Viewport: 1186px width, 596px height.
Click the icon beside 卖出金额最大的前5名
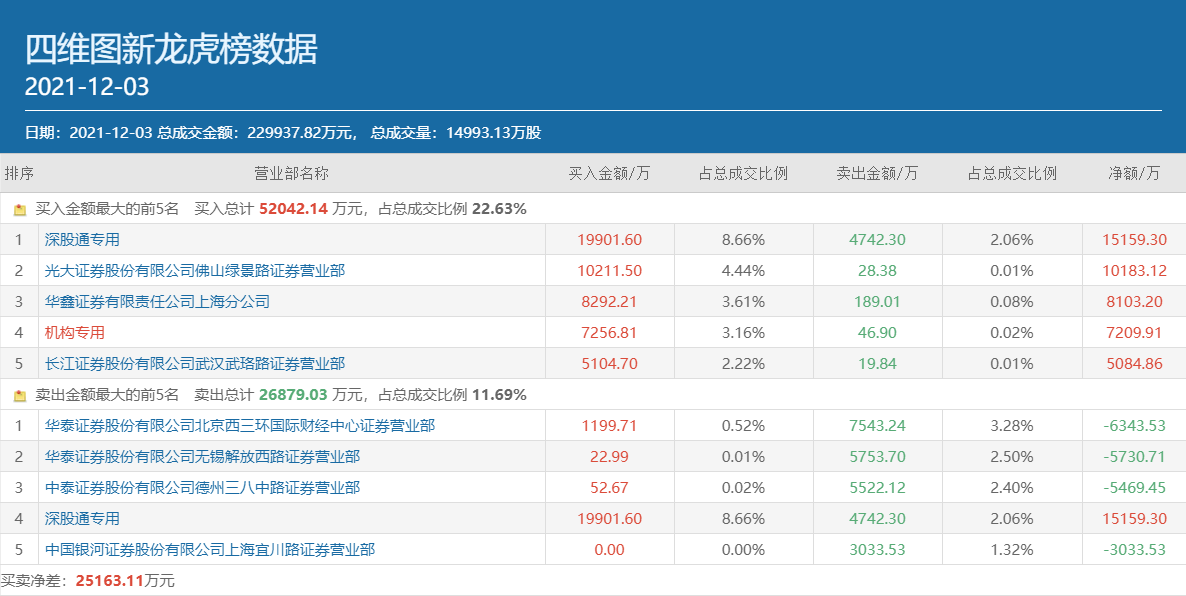click(x=20, y=395)
